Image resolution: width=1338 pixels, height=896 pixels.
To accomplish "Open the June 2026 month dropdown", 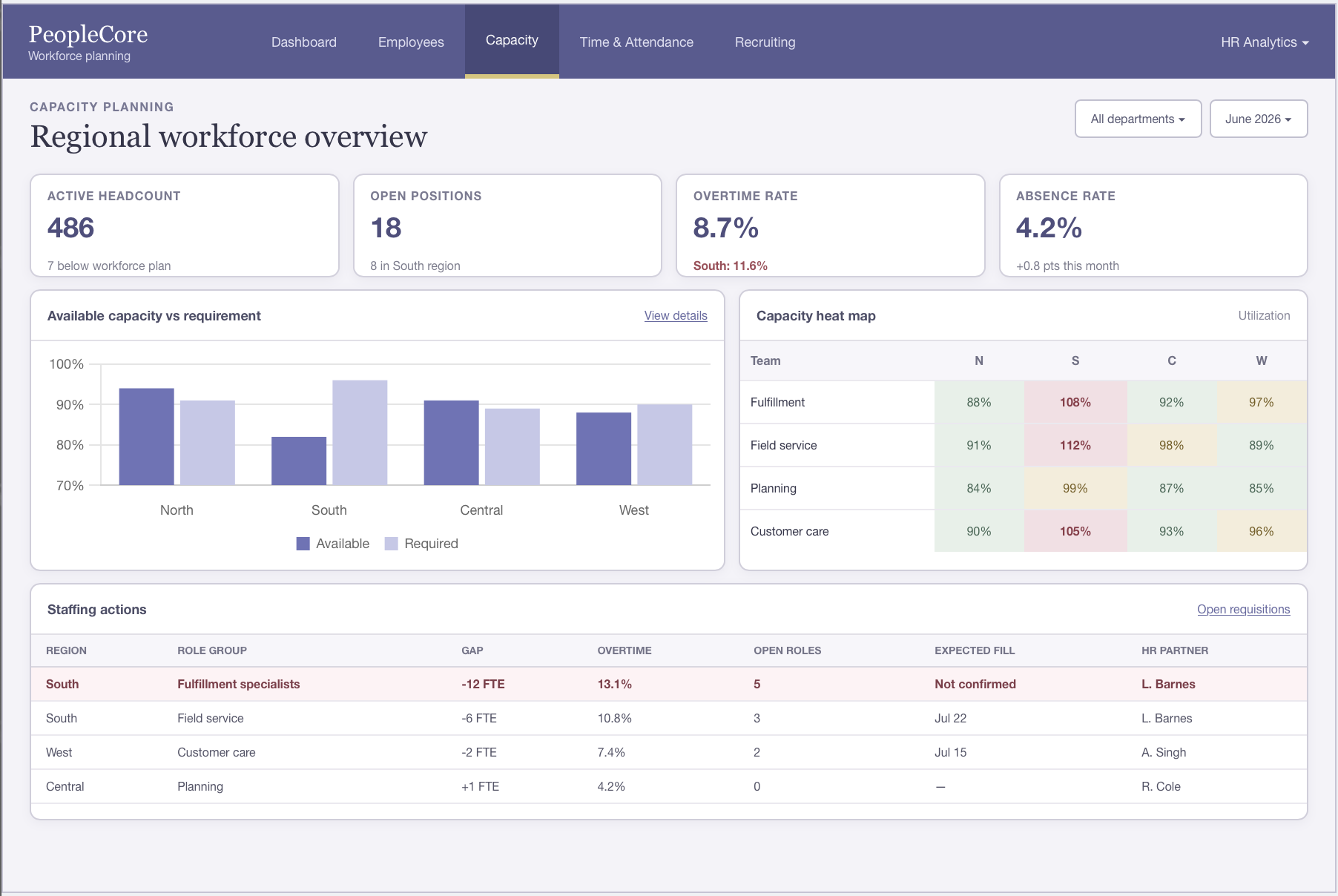I will pos(1258,119).
